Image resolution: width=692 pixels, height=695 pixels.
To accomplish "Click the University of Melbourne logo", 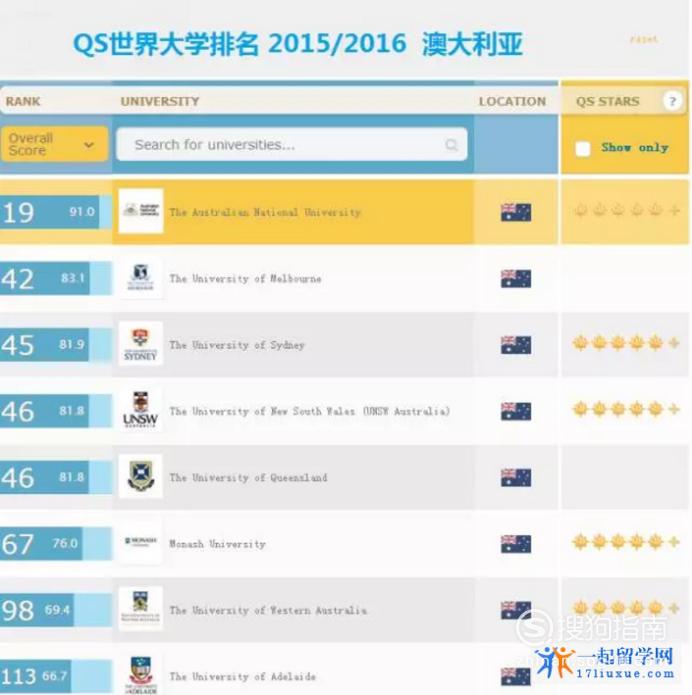I will [141, 277].
